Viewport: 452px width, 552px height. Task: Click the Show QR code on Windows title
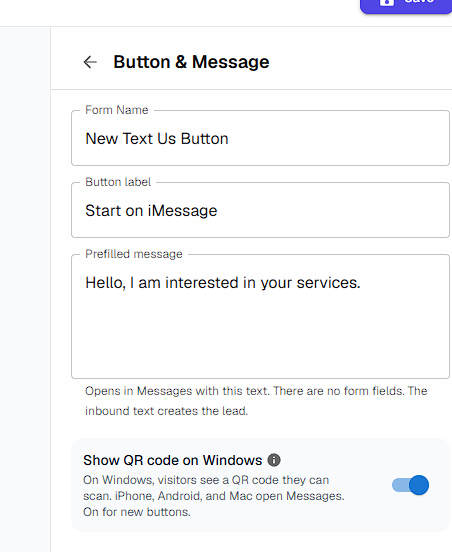tap(172, 460)
